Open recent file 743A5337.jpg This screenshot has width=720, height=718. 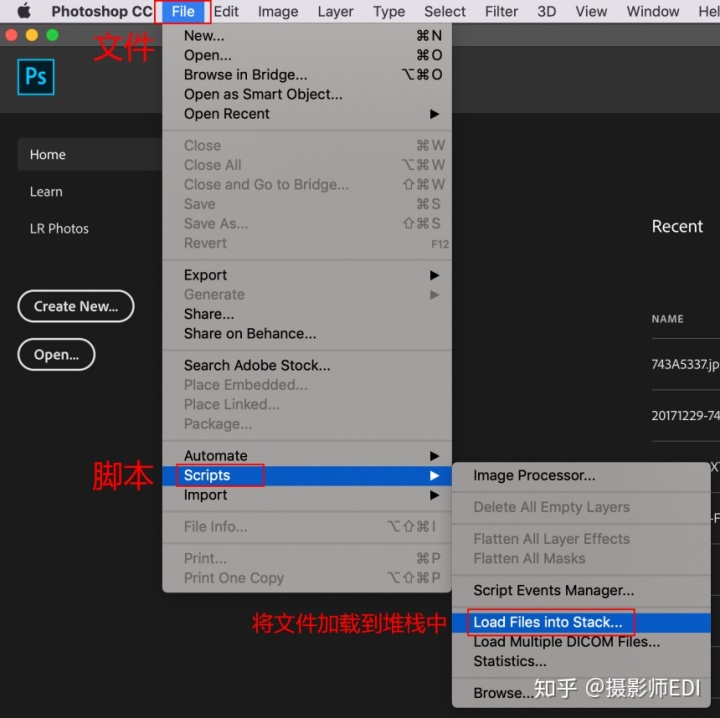pos(685,365)
